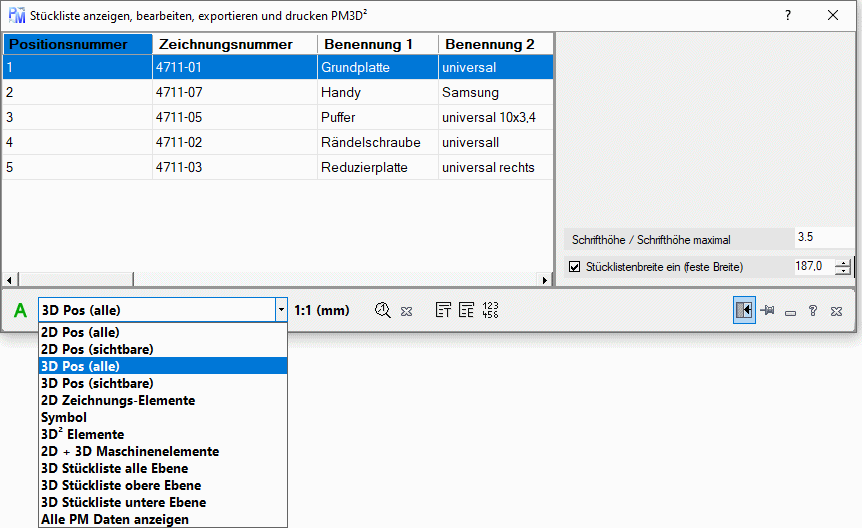The image size is (862, 528).
Task: Toggle Stücklistenbreite ein (feste Breite) checkbox
Action: [x=574, y=267]
